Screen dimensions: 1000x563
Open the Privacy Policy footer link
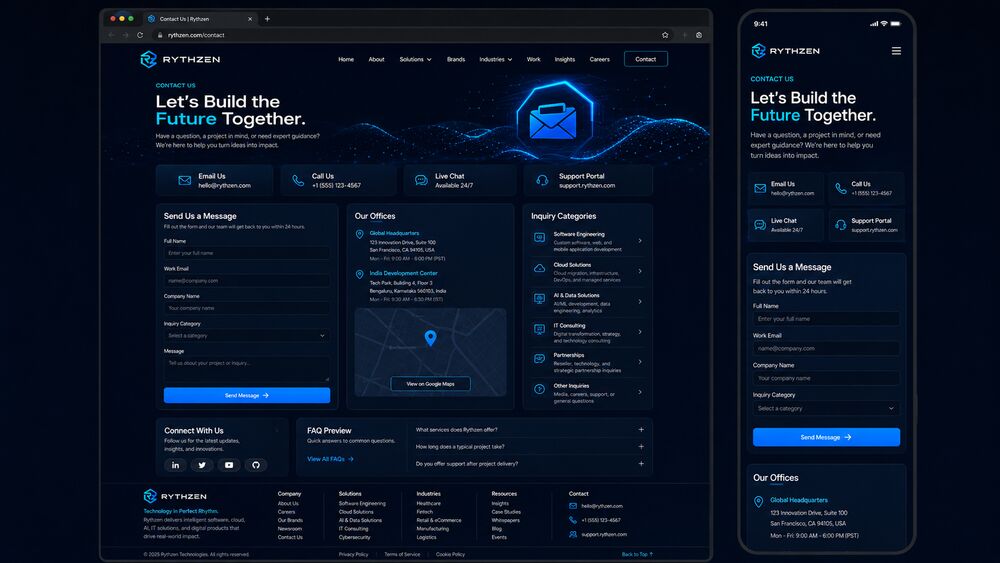(x=353, y=554)
